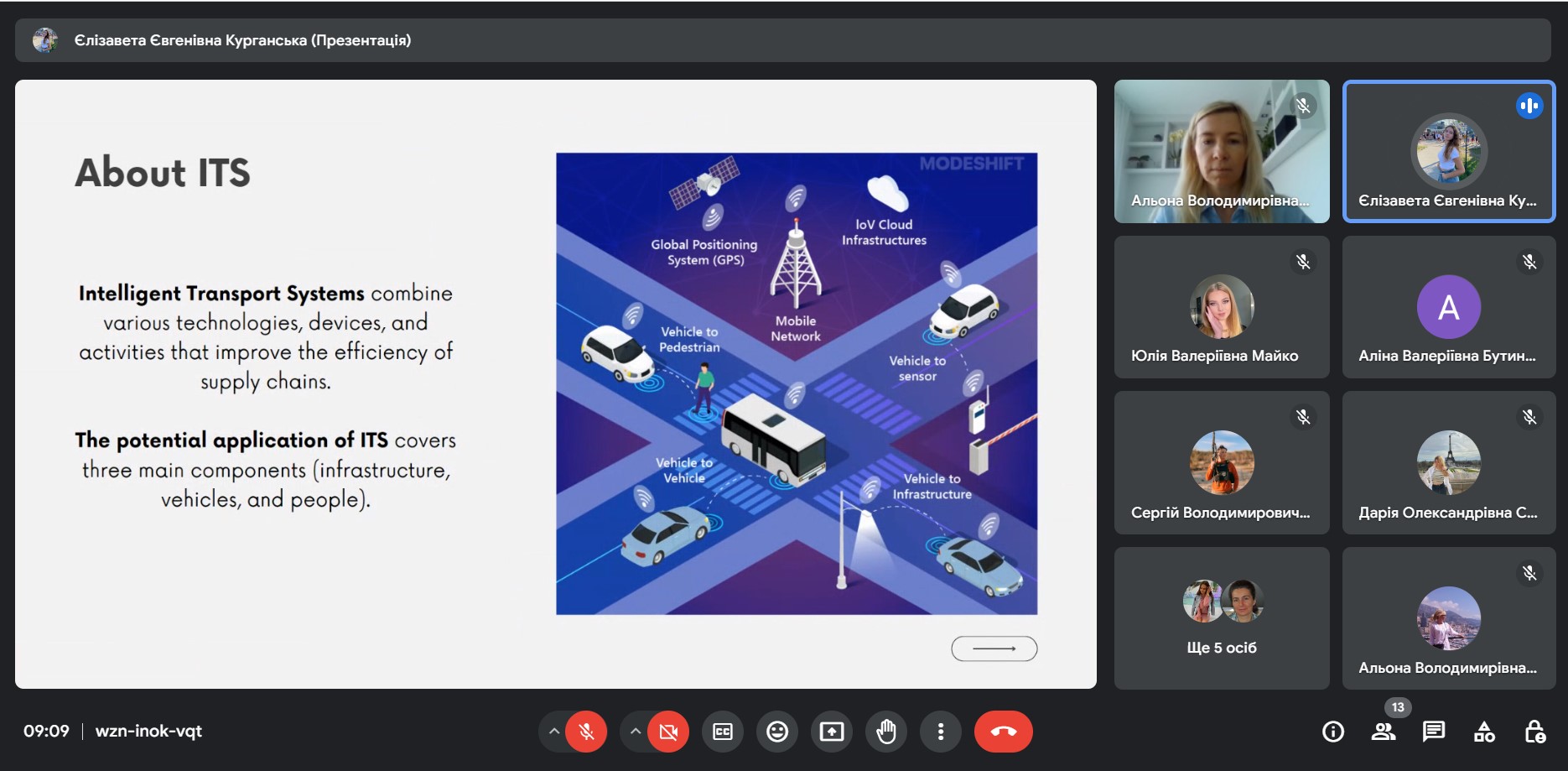Send an emoji reaction
The width and height of the screenshot is (1568, 771).
tap(777, 732)
